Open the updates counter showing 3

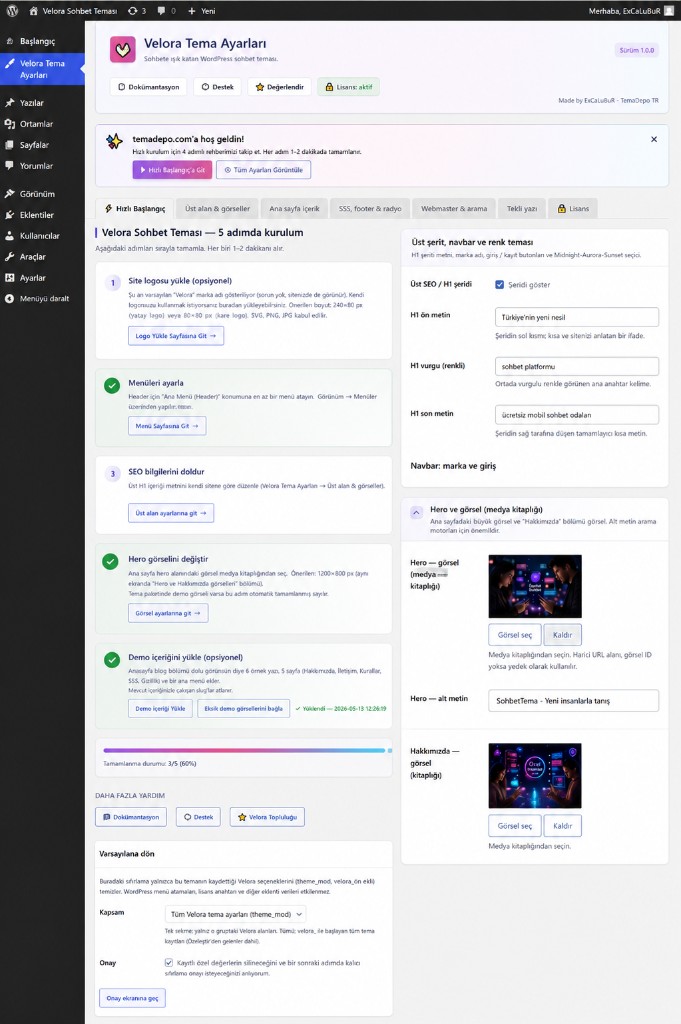tap(137, 10)
